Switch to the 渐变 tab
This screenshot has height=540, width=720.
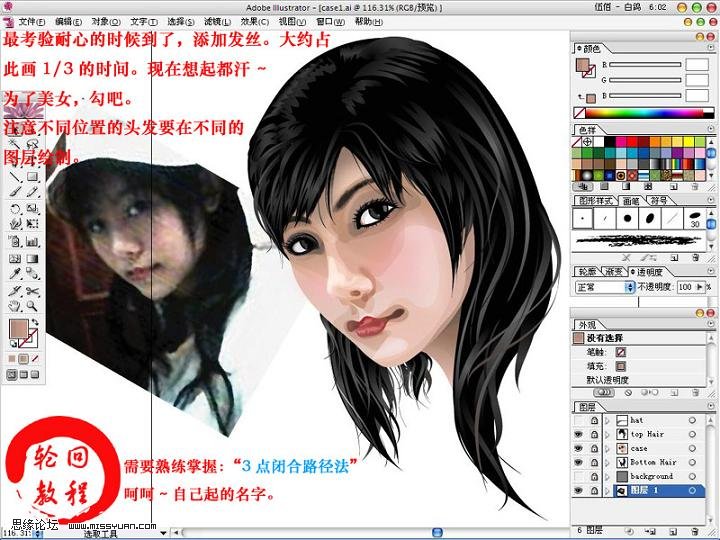click(613, 271)
